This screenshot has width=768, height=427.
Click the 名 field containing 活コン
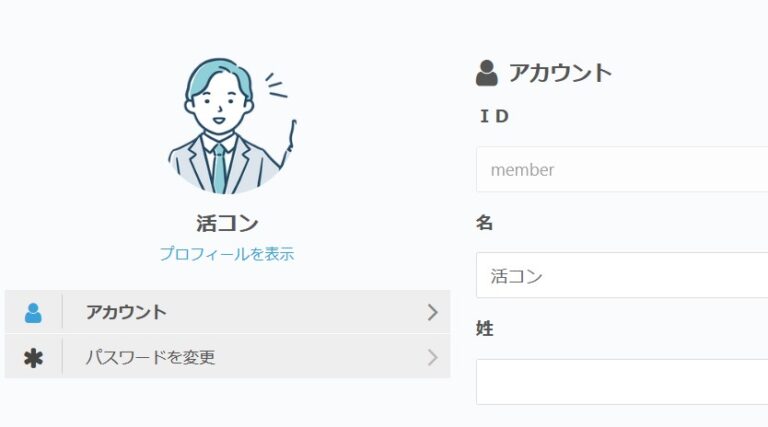point(622,276)
